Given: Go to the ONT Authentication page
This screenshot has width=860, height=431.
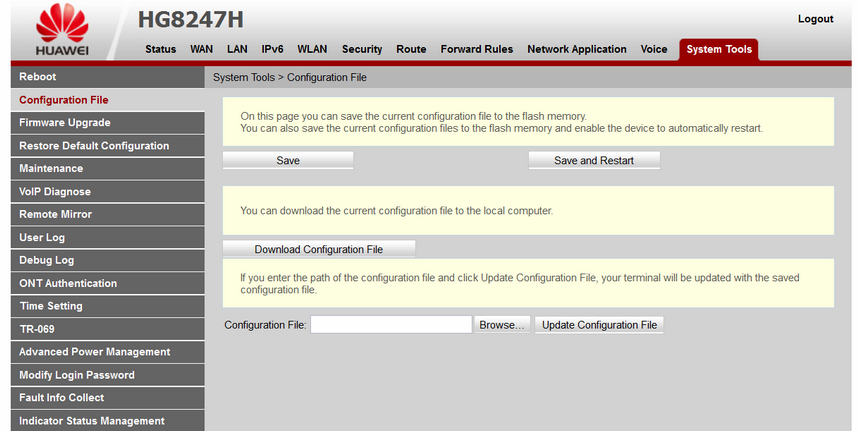Looking at the screenshot, I should pyautogui.click(x=68, y=284).
